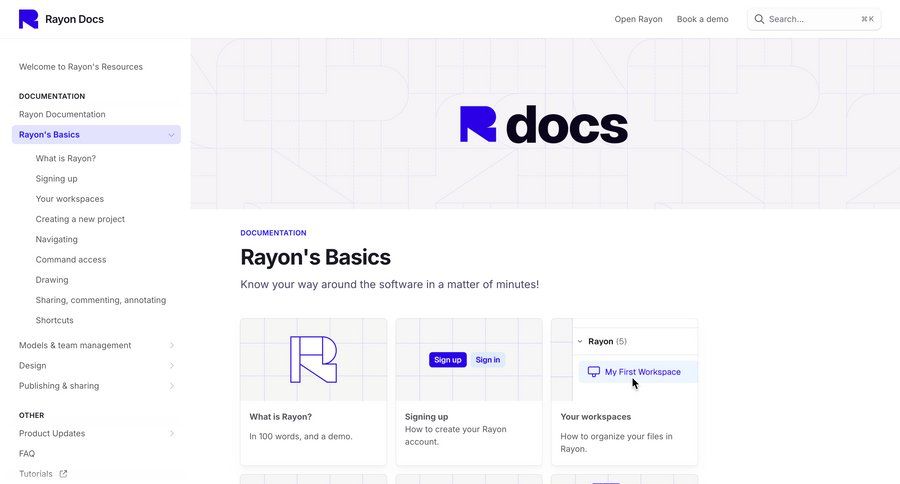
Task: Open the FAQ sidebar link
Action: point(27,454)
